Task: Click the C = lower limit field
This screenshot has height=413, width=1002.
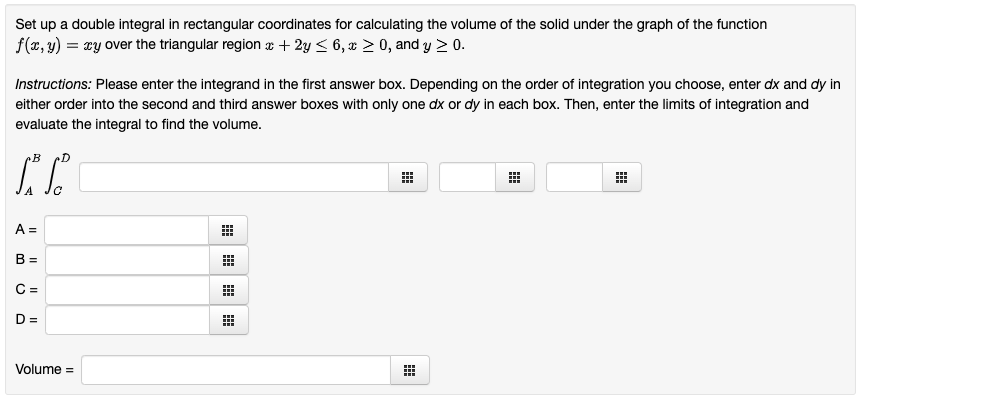Action: tap(127, 290)
